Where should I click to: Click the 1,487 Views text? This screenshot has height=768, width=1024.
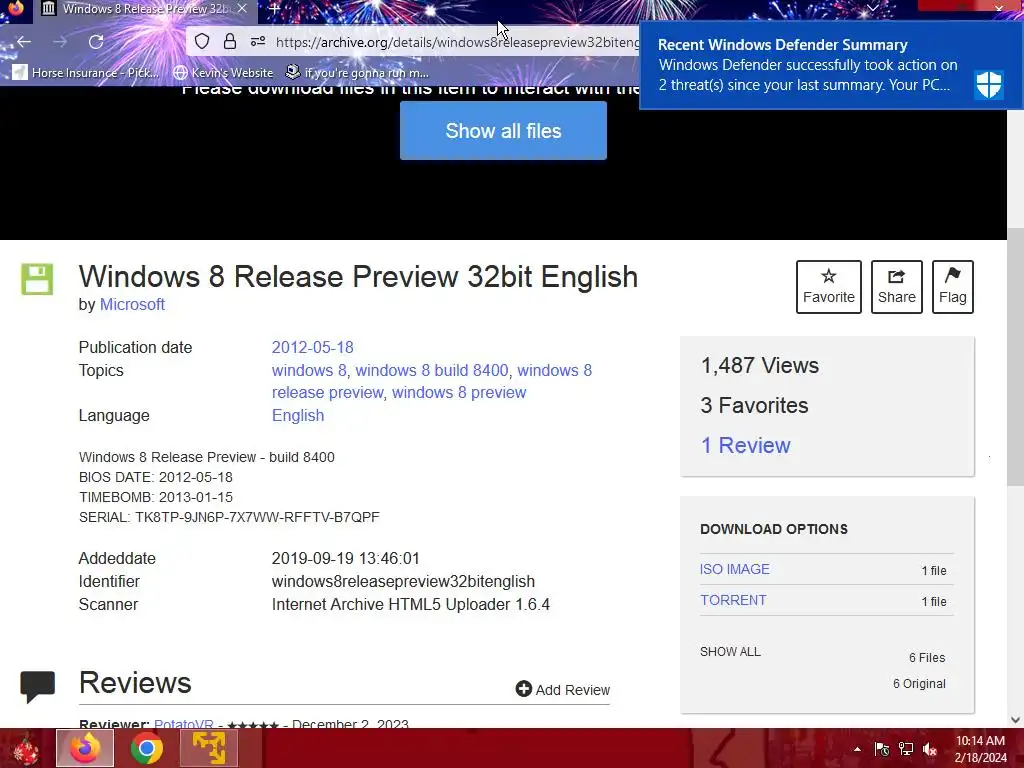(760, 366)
